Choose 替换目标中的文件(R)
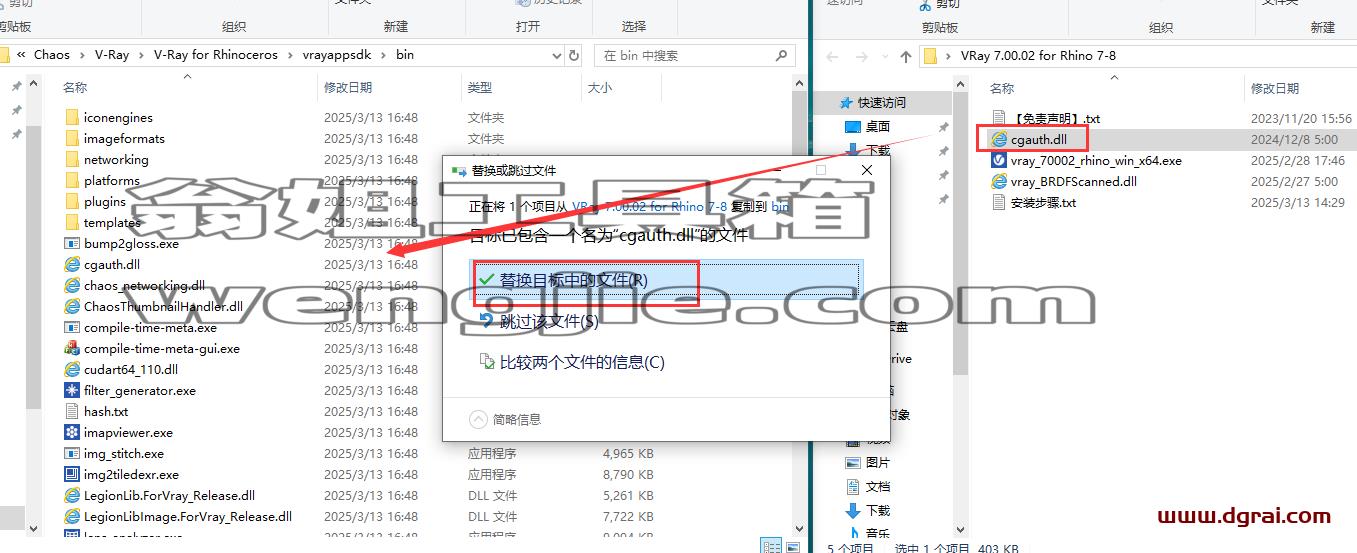Image resolution: width=1357 pixels, height=553 pixels. [667, 280]
